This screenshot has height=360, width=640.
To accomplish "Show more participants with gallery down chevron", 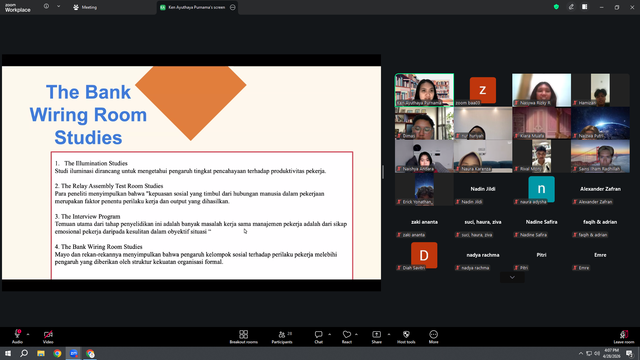I will (x=512, y=278).
